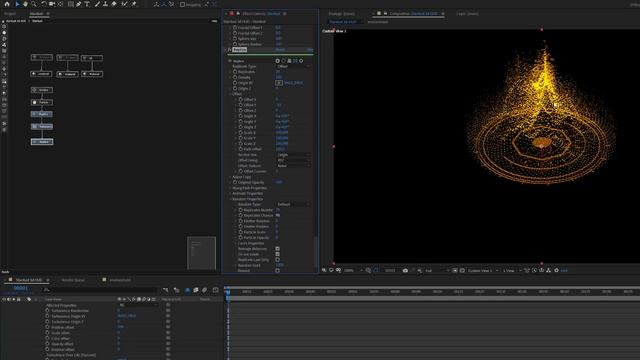
Task: Select the highlighted bottom Replica node
Action: pos(42,142)
